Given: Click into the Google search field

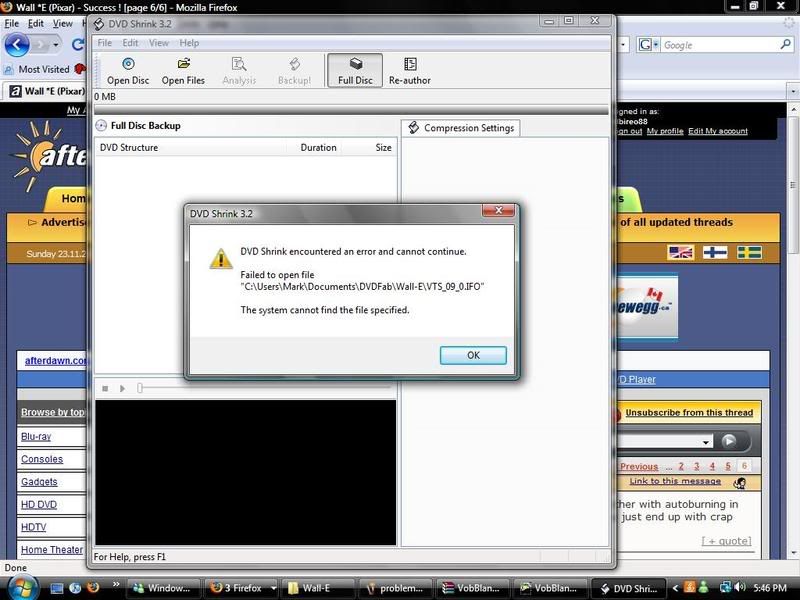Looking at the screenshot, I should click(x=719, y=45).
